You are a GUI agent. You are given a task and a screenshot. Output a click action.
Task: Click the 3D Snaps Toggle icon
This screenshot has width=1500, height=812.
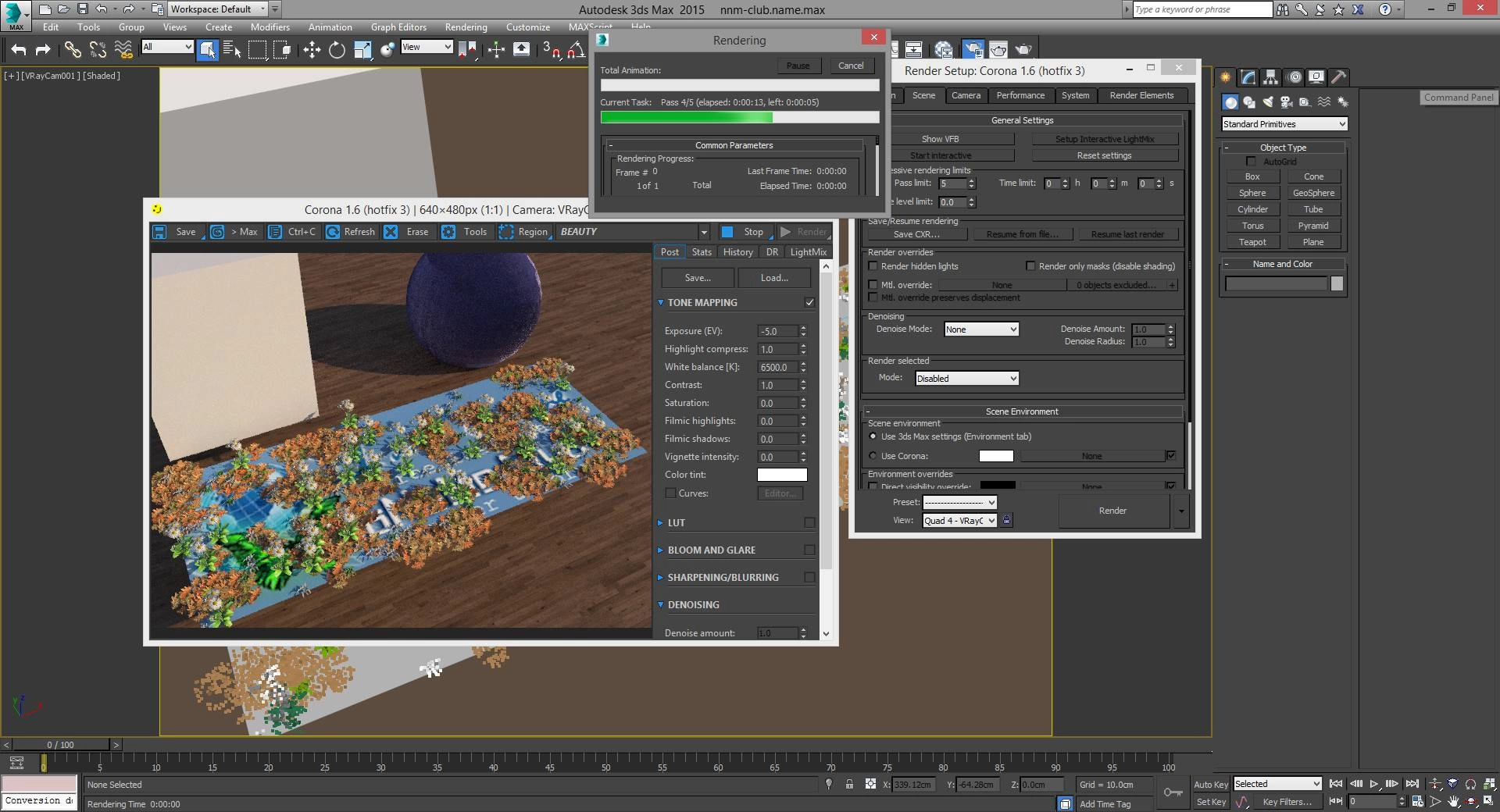[551, 50]
